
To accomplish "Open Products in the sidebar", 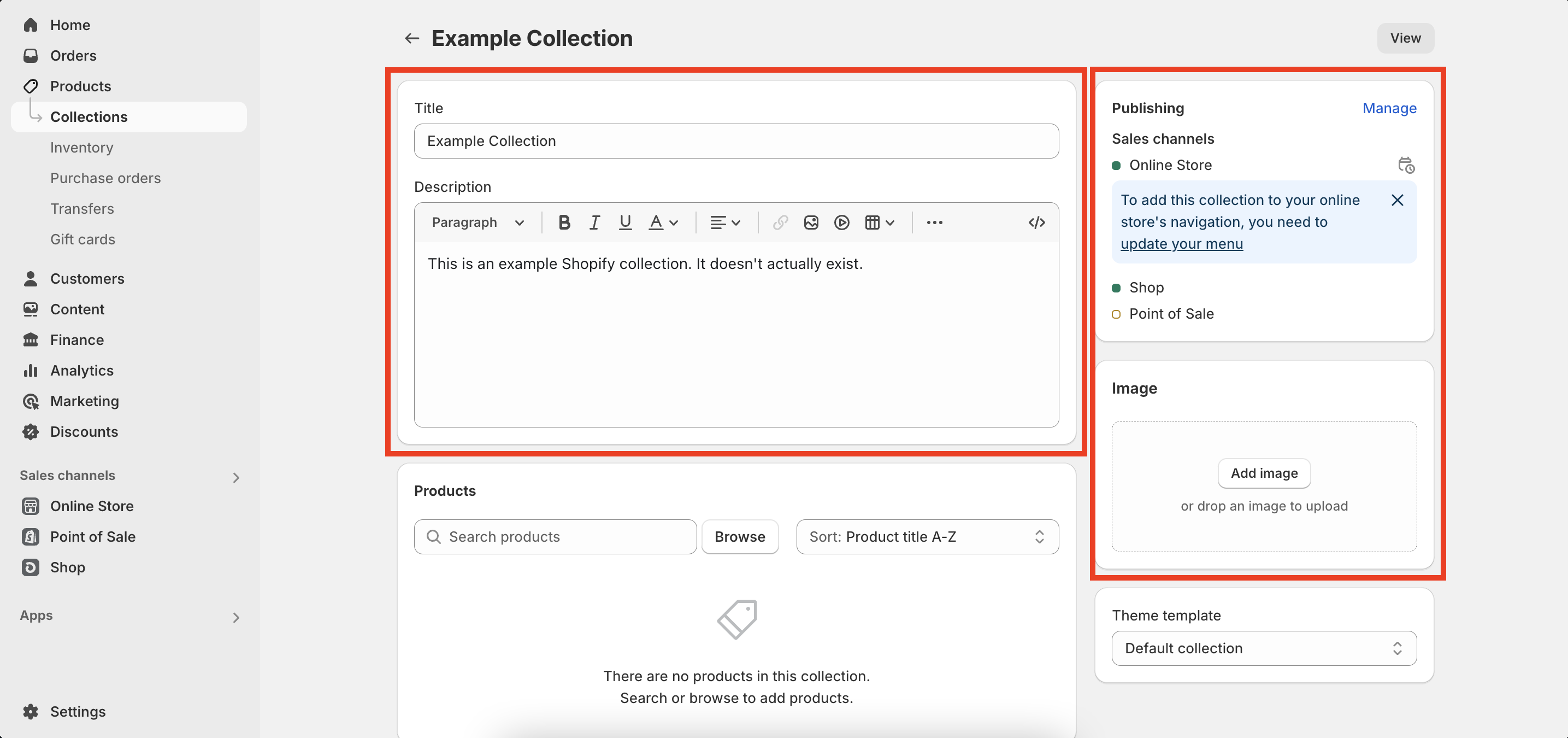I will [80, 86].
